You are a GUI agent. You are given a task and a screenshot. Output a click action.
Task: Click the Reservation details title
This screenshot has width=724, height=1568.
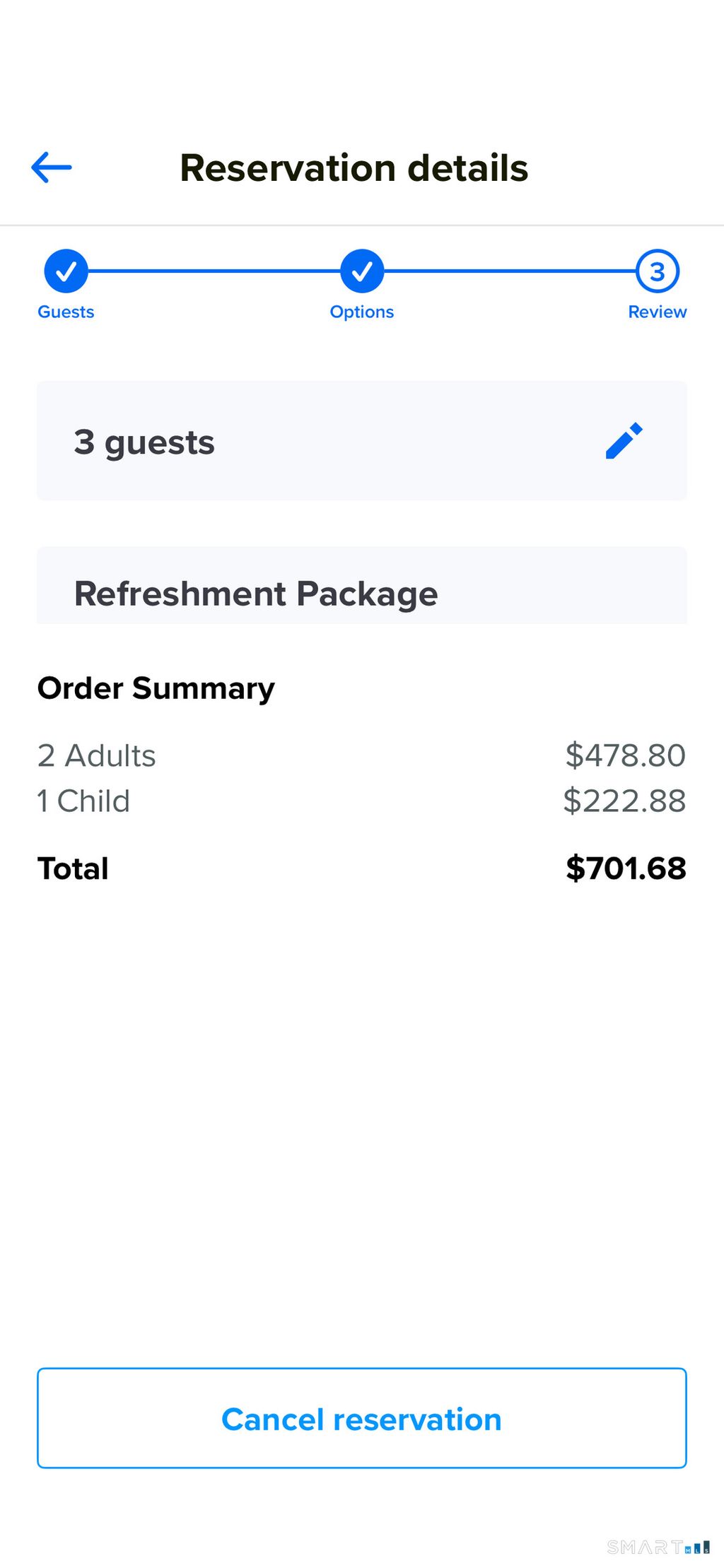click(354, 167)
